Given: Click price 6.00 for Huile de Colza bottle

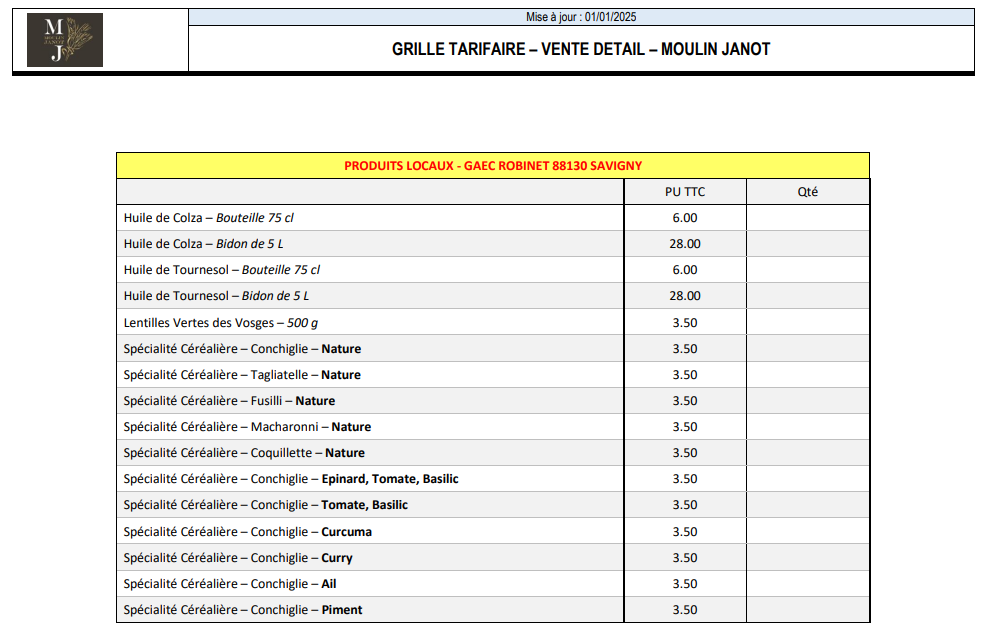Looking at the screenshot, I should (x=685, y=218).
